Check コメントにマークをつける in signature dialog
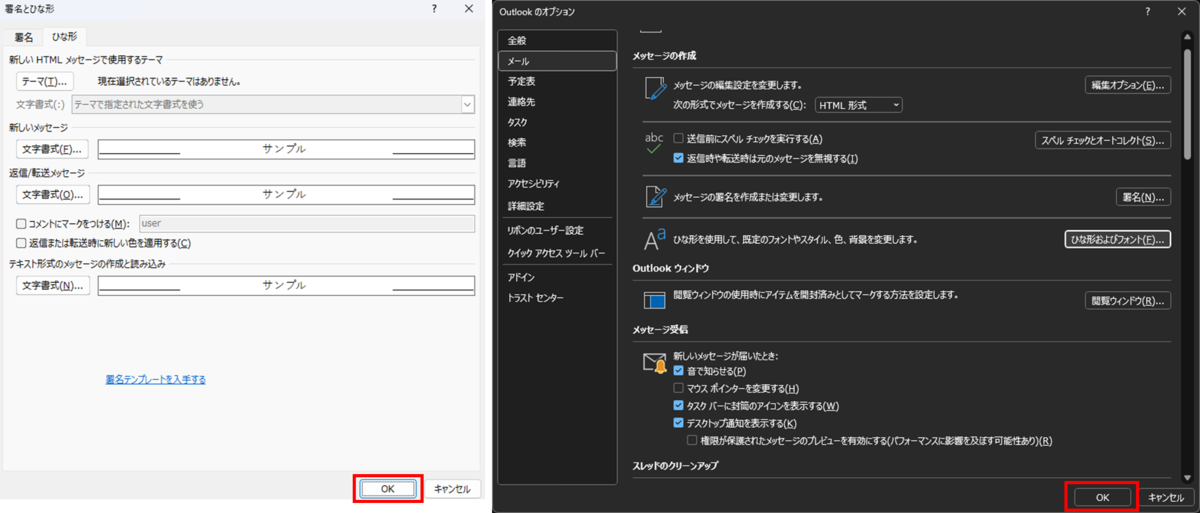1200x513 pixels. tap(21, 224)
